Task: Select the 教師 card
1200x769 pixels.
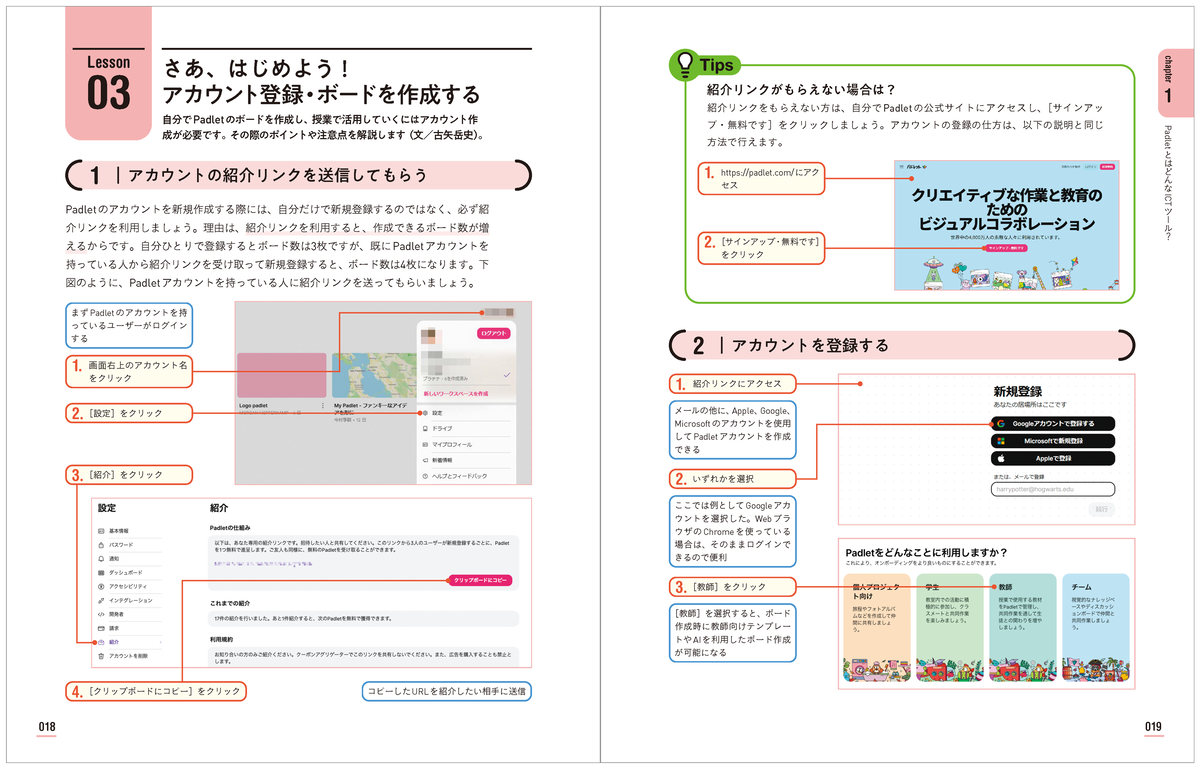Action: pos(1022,627)
